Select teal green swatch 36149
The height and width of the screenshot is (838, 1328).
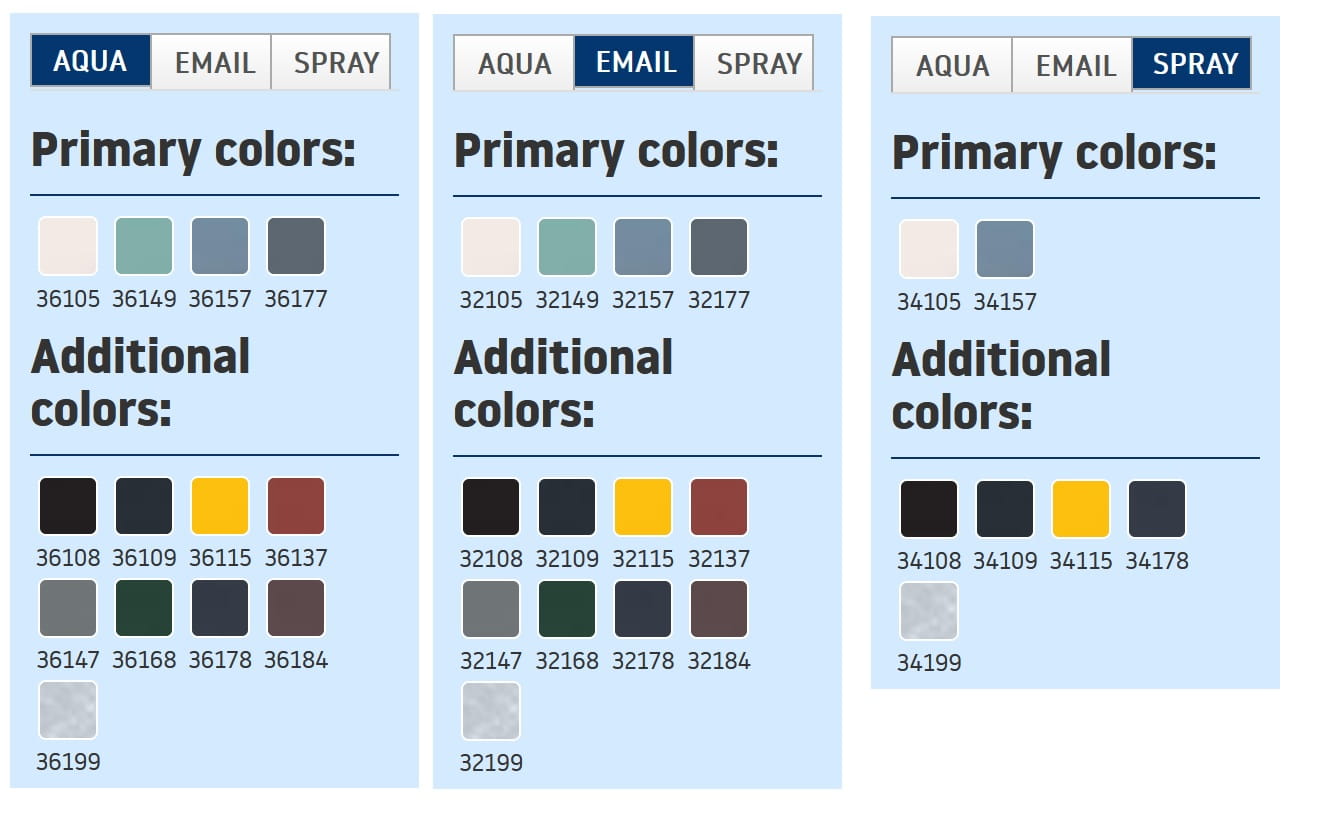coord(144,246)
